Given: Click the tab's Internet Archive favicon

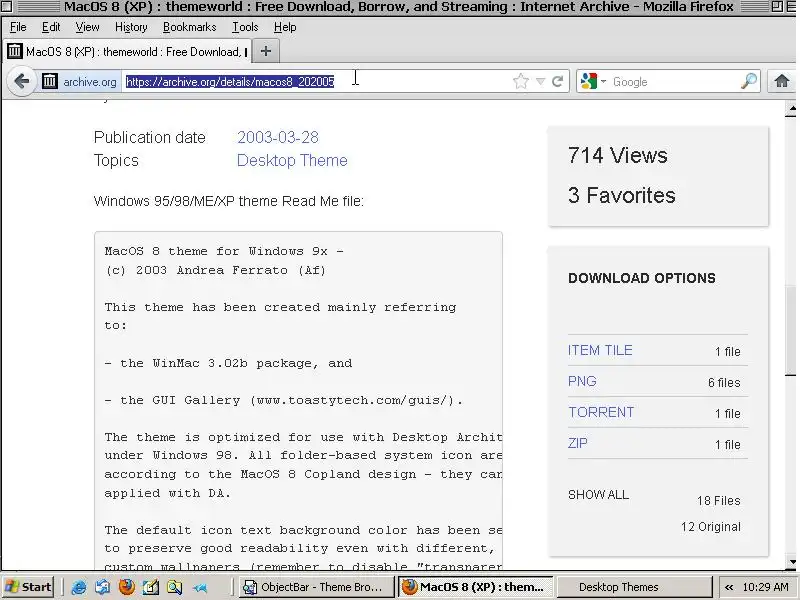Looking at the screenshot, I should point(14,51).
